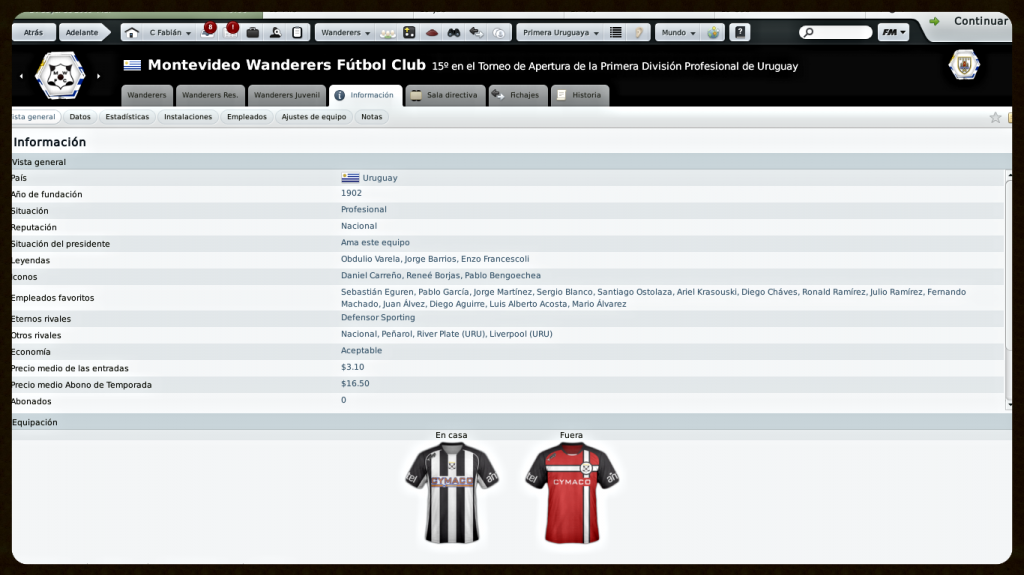
Task: Open the globe icon next to Mundo
Action: click(713, 33)
